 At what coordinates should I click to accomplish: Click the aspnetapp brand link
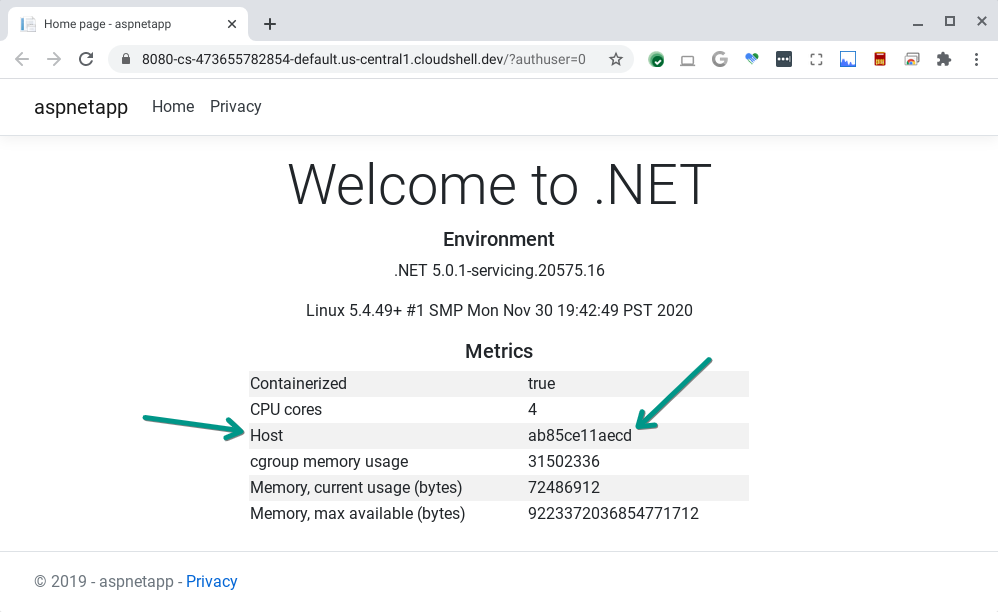(81, 107)
